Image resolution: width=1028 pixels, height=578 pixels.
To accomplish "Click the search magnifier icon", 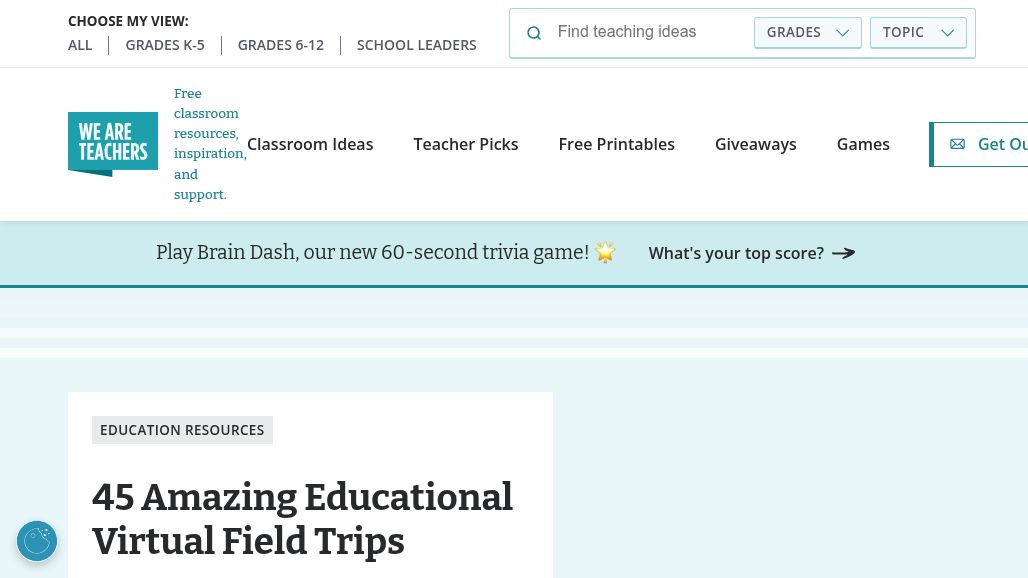I will point(534,33).
